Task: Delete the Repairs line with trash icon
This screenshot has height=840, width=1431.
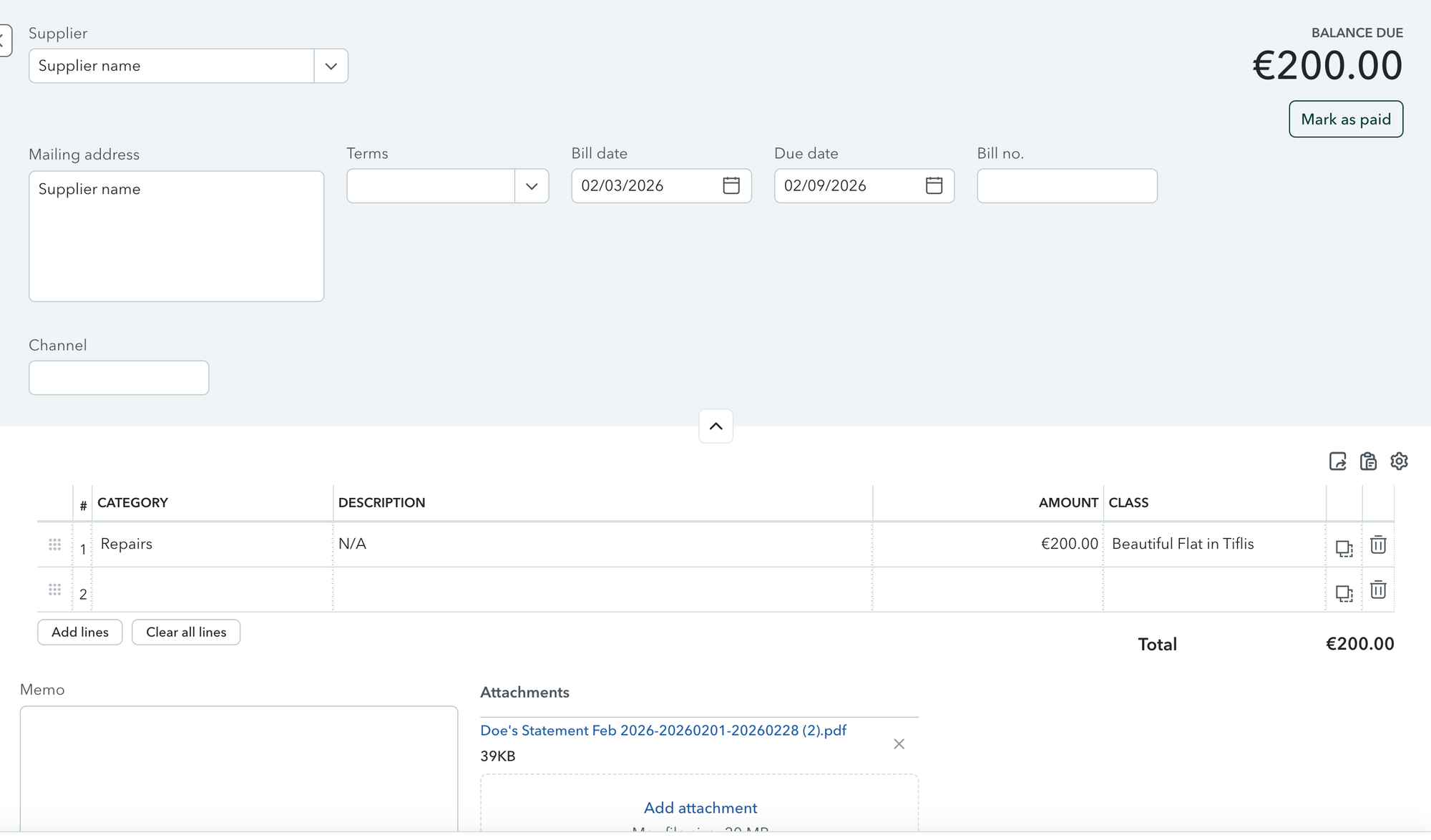Action: [1378, 544]
